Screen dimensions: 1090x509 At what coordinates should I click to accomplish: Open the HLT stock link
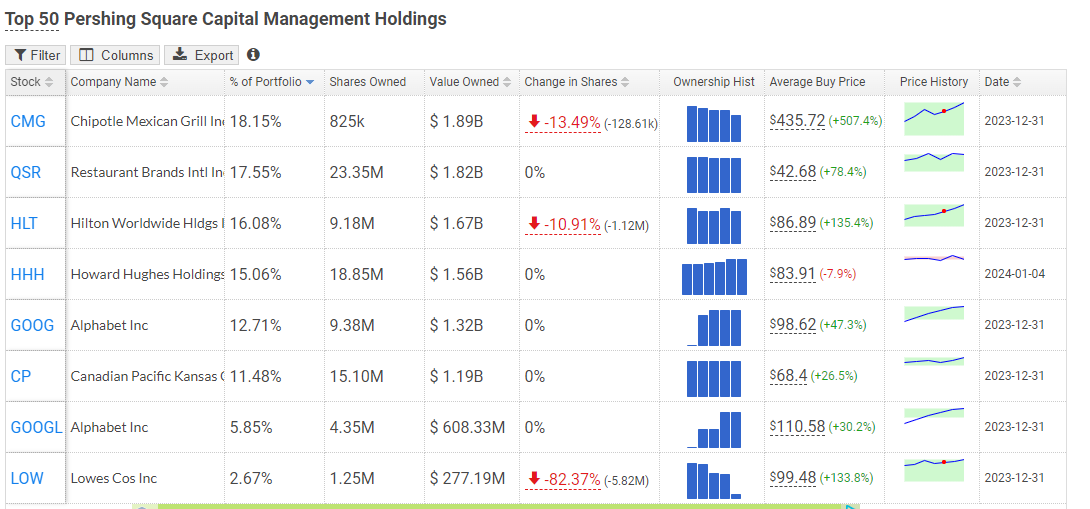[x=24, y=223]
